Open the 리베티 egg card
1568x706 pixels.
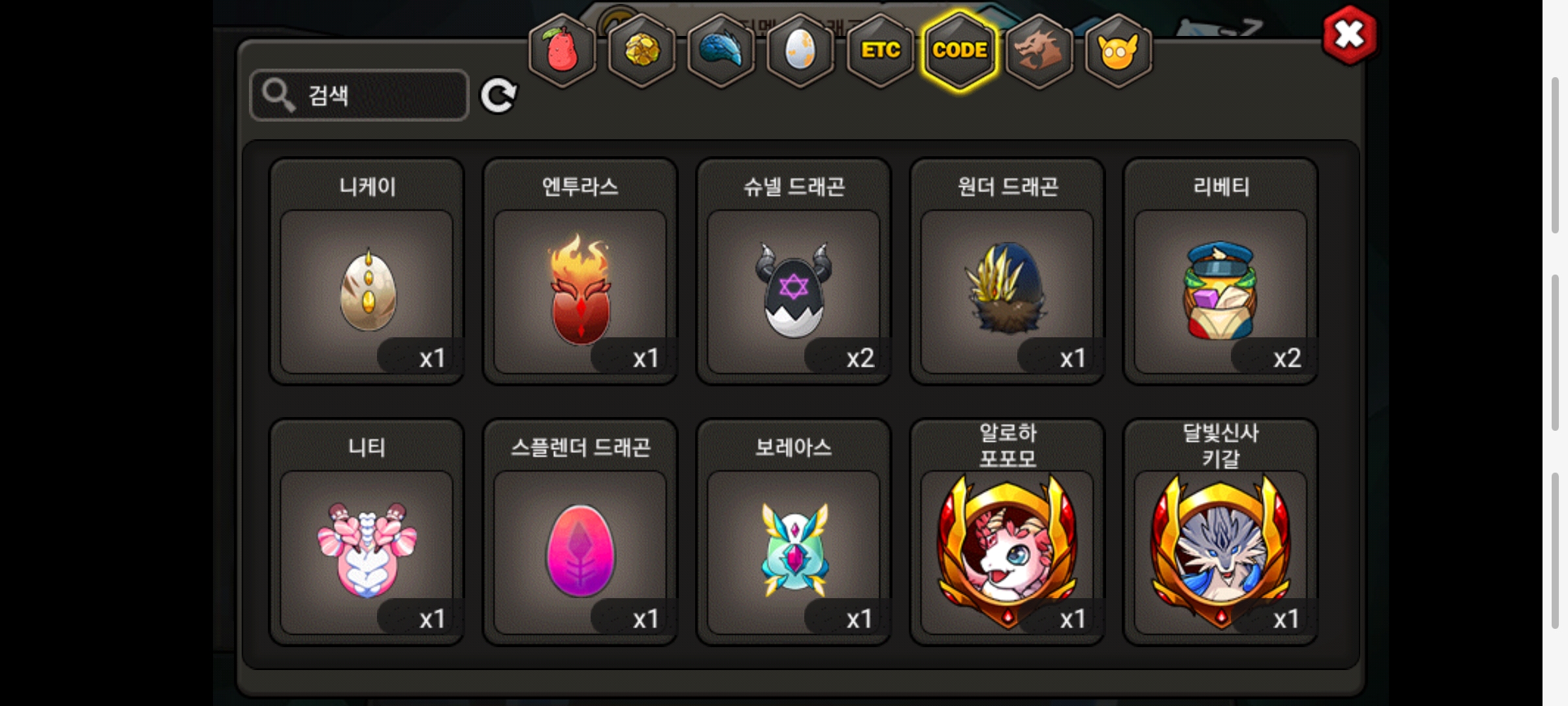1220,271
